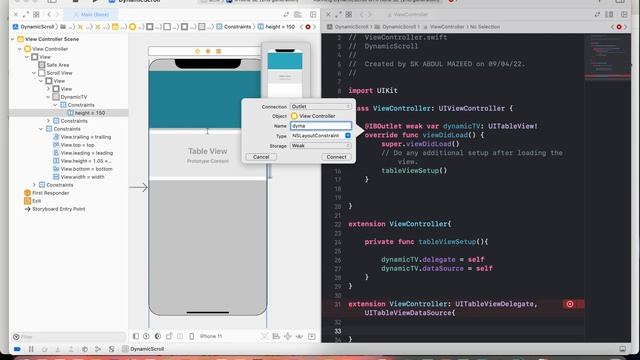Select the Main (Base) storyboard tab
This screenshot has height=360, width=640.
pos(91,14)
